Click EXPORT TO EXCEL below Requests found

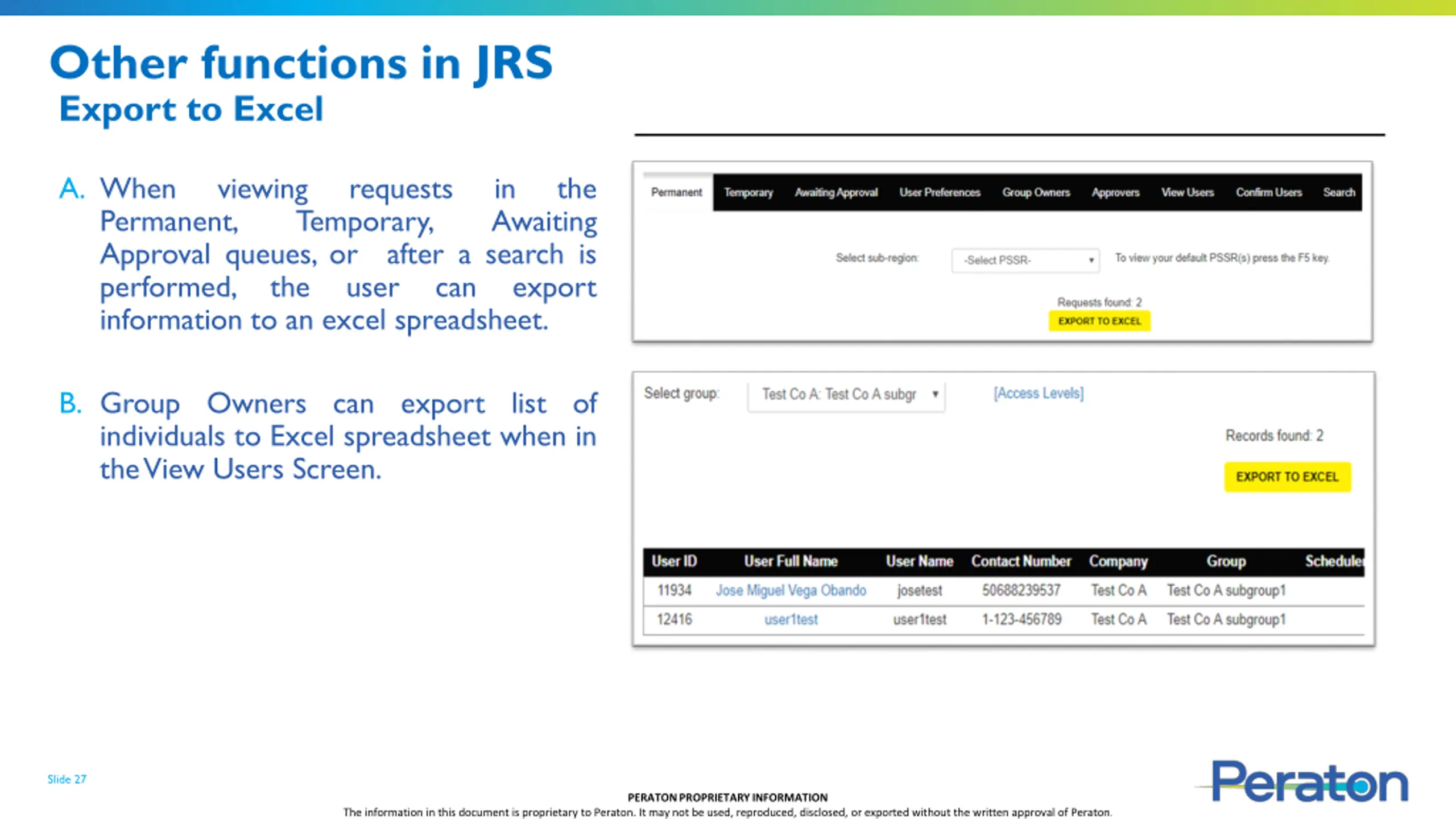pos(1099,321)
